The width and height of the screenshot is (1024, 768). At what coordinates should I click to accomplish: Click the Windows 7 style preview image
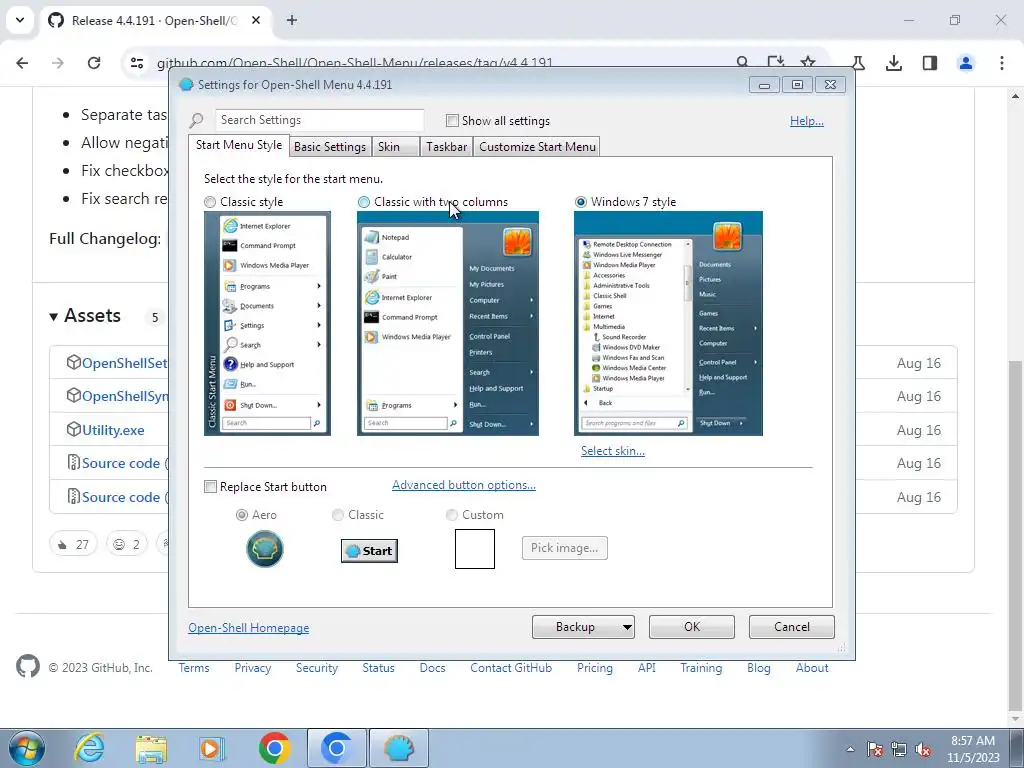click(668, 323)
